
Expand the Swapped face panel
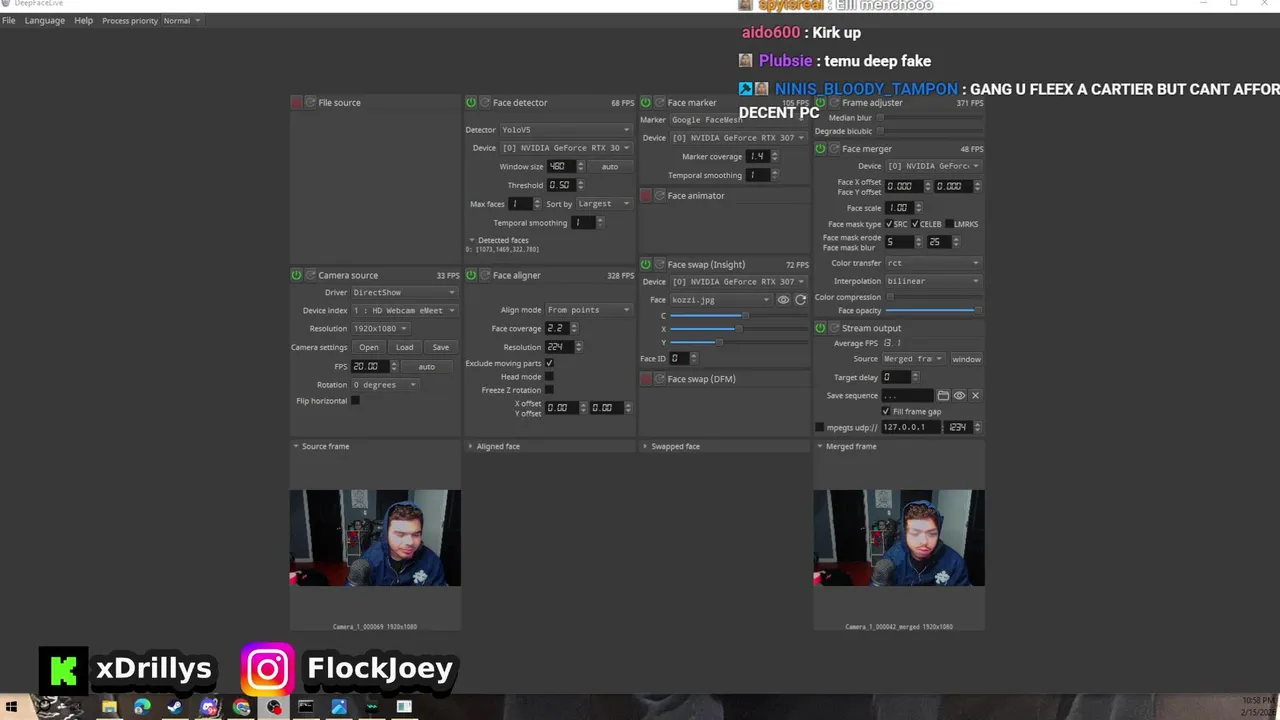pyautogui.click(x=645, y=446)
